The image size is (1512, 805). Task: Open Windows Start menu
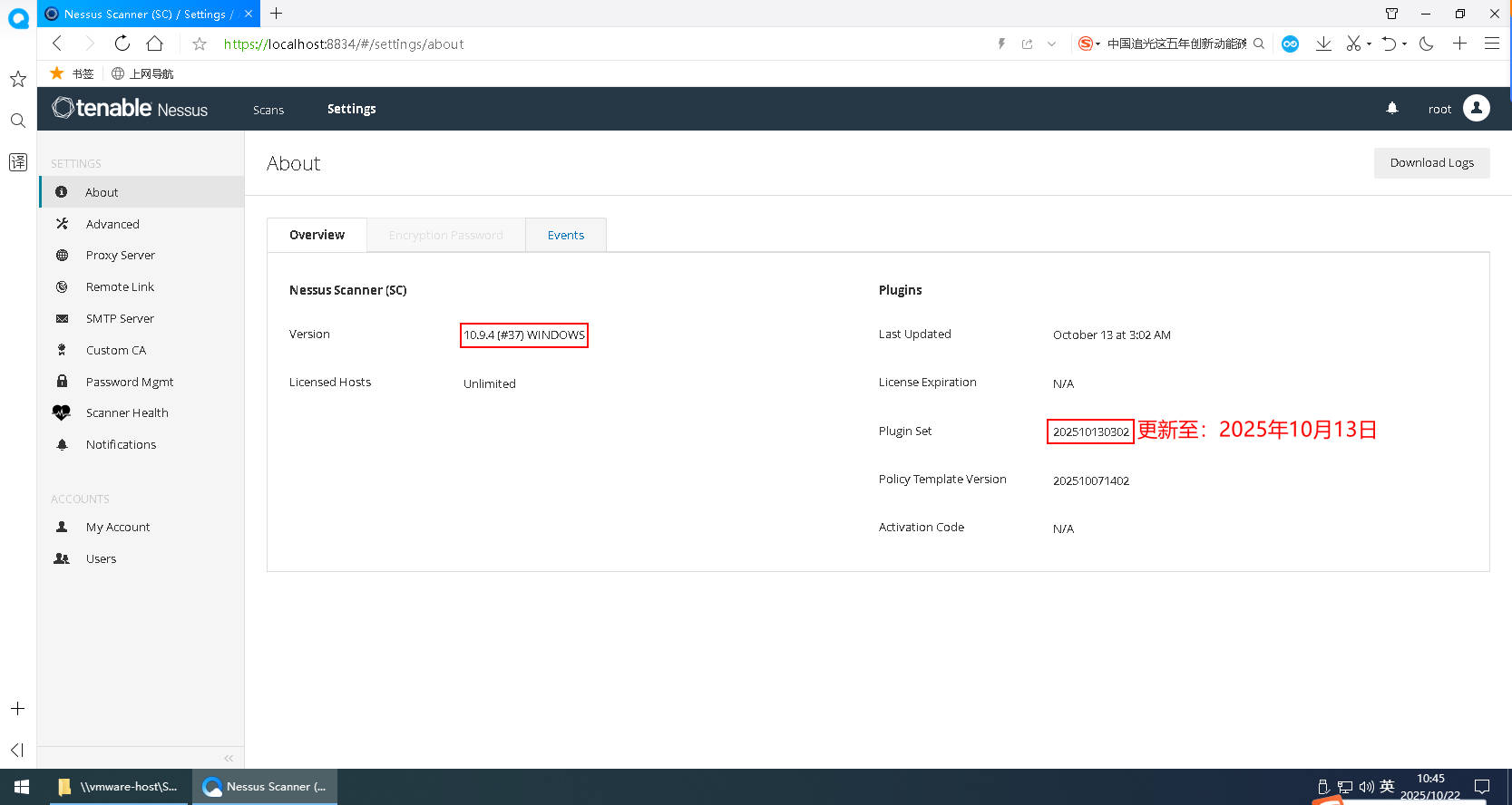(x=22, y=787)
